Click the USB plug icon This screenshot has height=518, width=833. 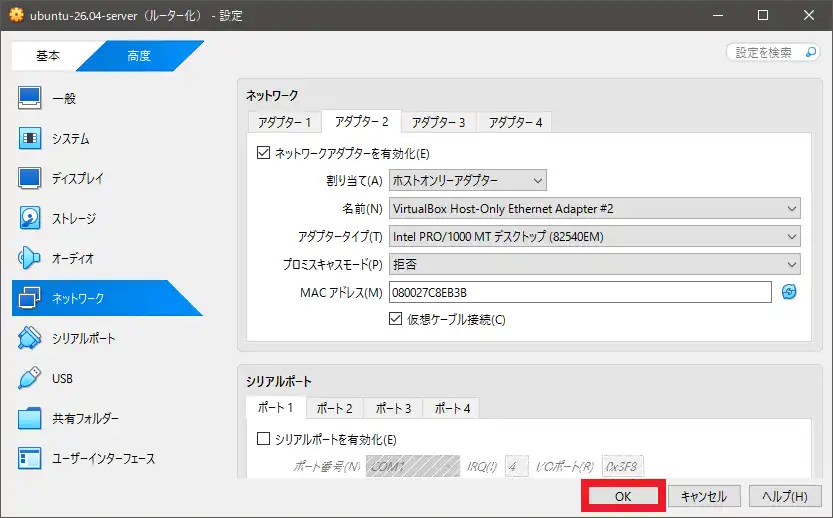(29, 378)
